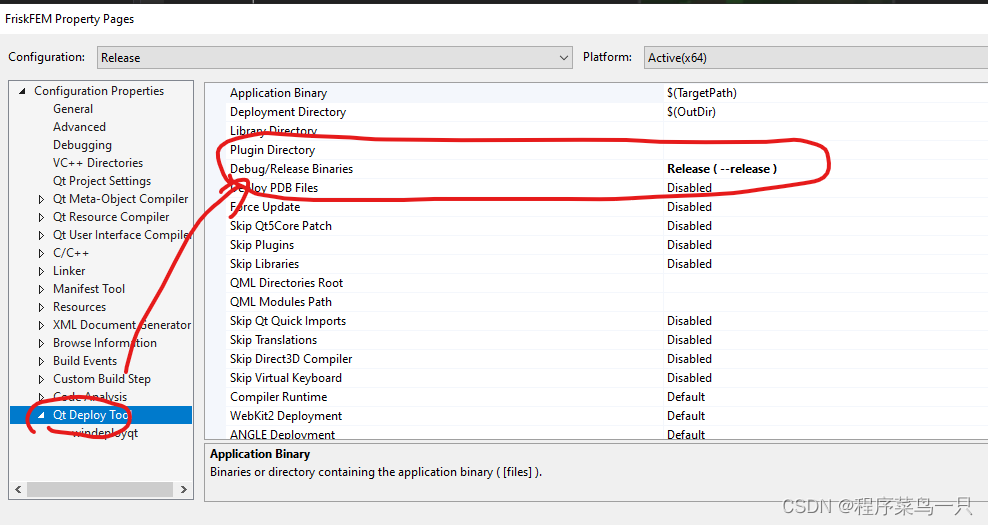The height and width of the screenshot is (525, 988).
Task: Click the QML Directories Root value field
Action: coord(825,282)
